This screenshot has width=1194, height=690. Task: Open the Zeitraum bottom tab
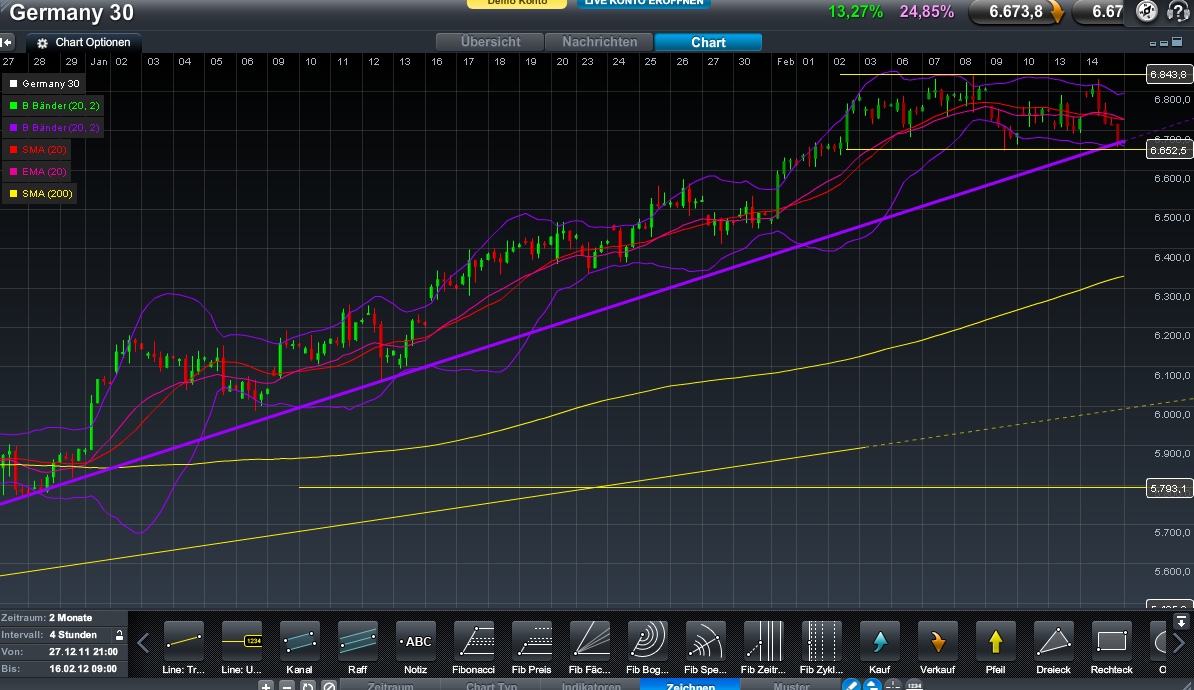coord(391,685)
